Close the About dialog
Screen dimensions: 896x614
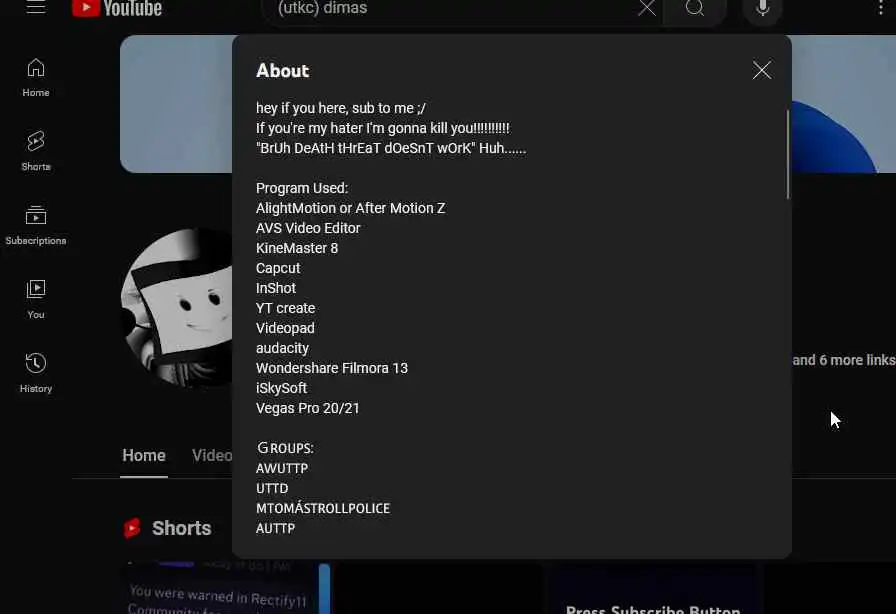(762, 70)
